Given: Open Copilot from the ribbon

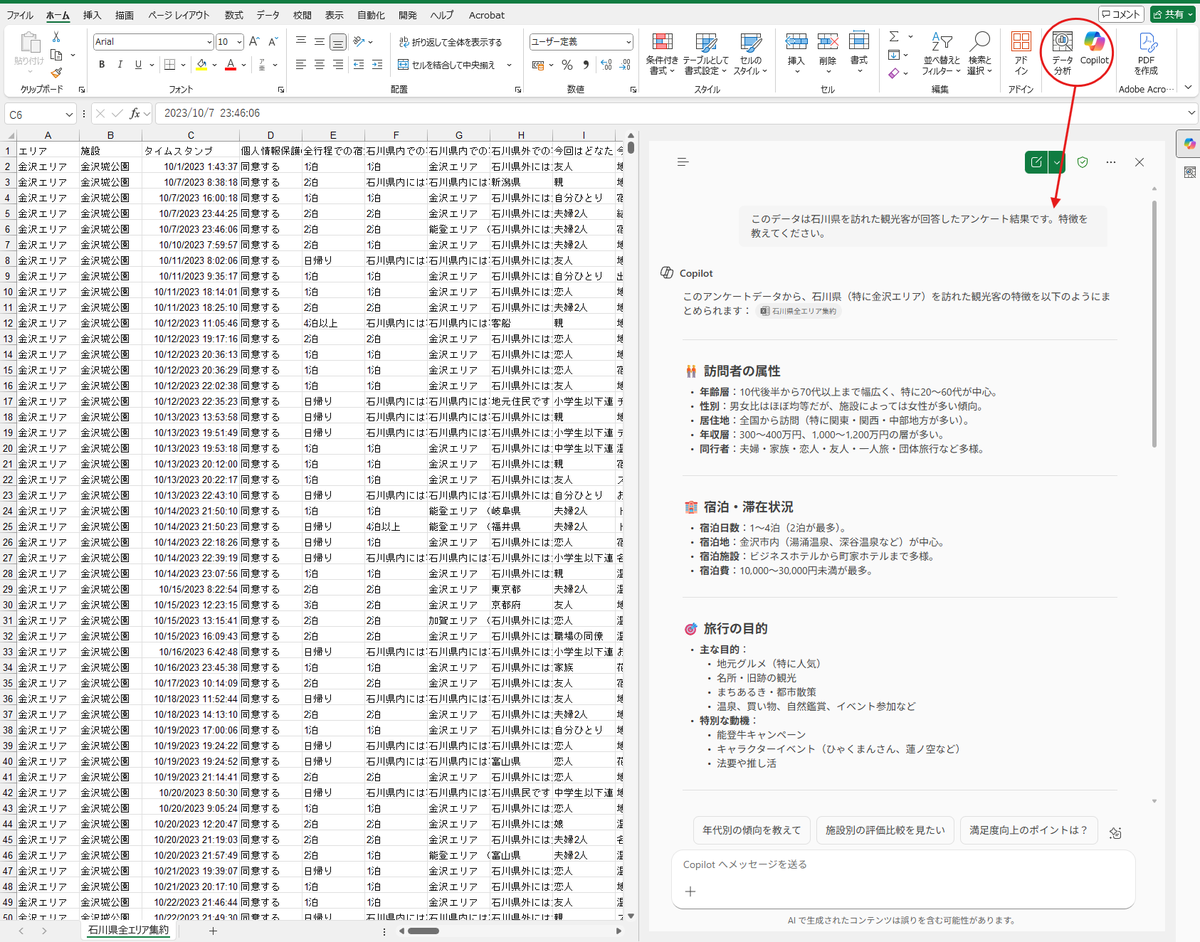Looking at the screenshot, I should [1094, 53].
